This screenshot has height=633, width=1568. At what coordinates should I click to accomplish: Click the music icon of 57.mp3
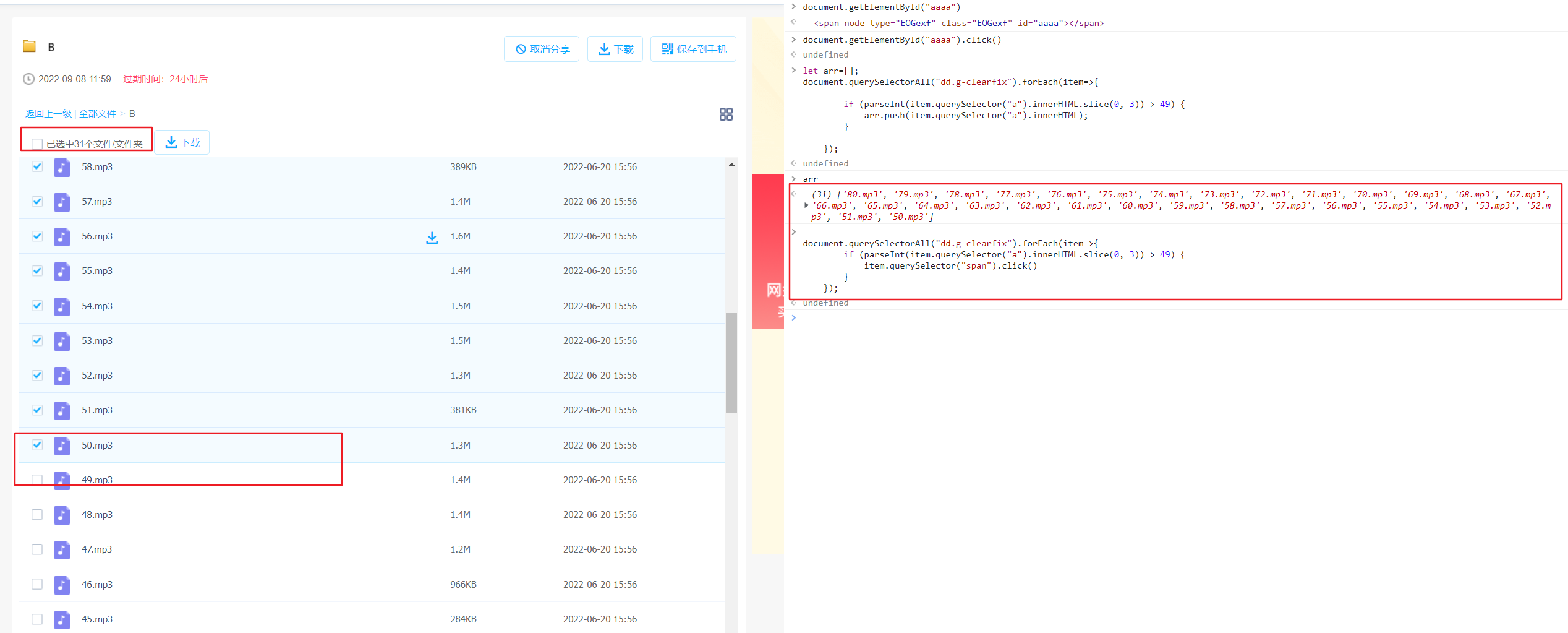[x=62, y=202]
